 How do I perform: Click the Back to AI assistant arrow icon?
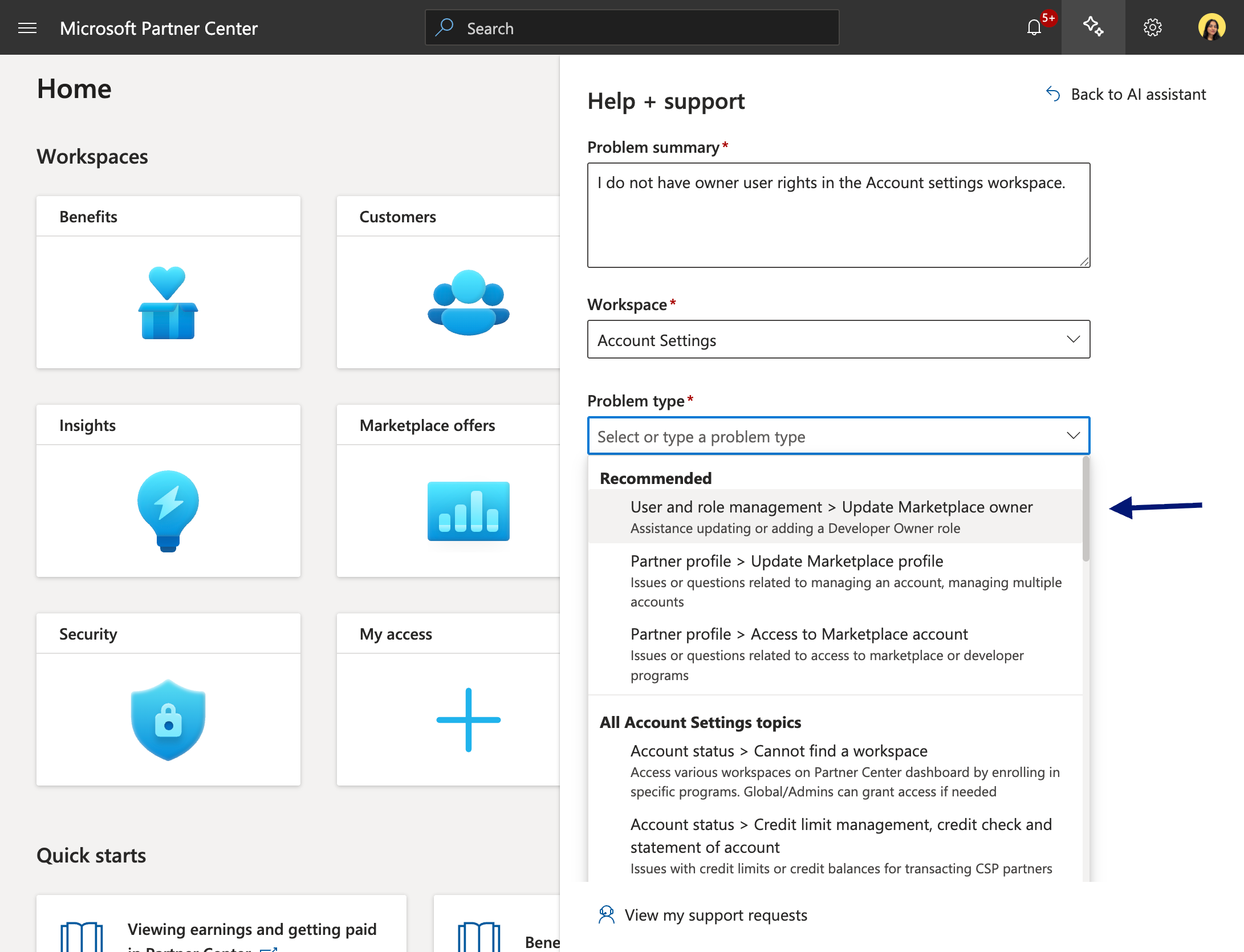coord(1053,94)
